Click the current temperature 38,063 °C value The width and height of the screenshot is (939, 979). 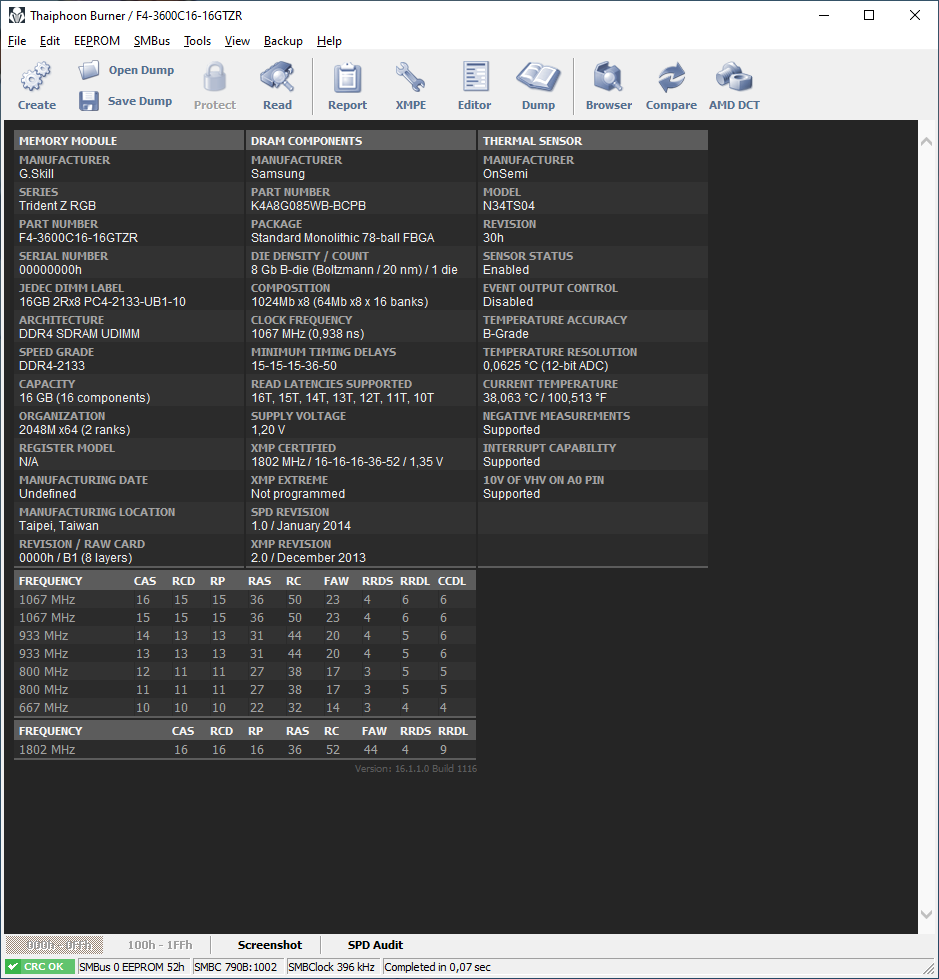[x=544, y=398]
